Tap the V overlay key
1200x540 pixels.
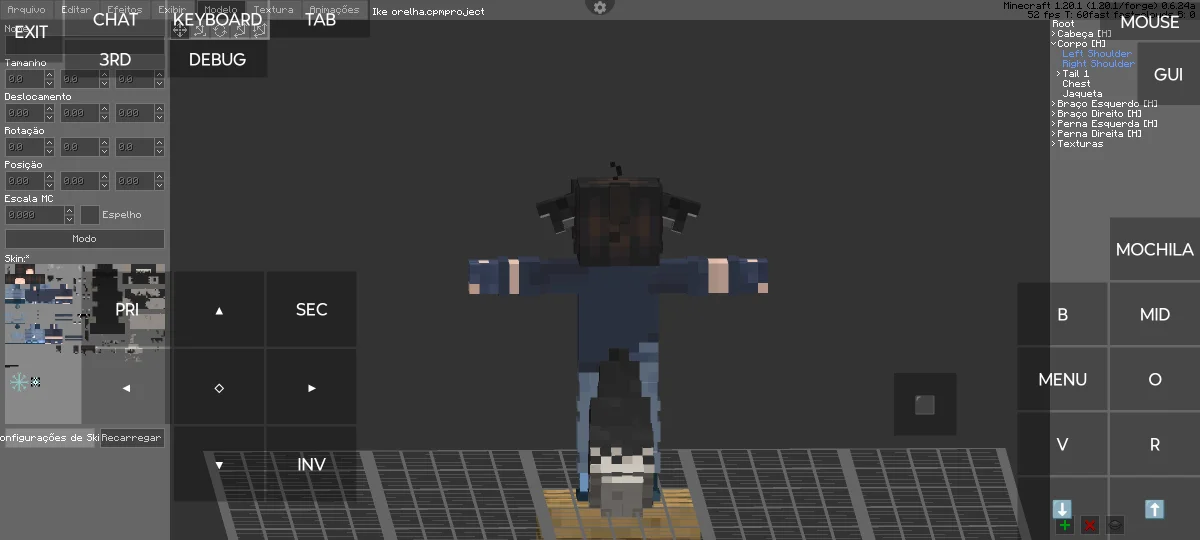[1063, 445]
